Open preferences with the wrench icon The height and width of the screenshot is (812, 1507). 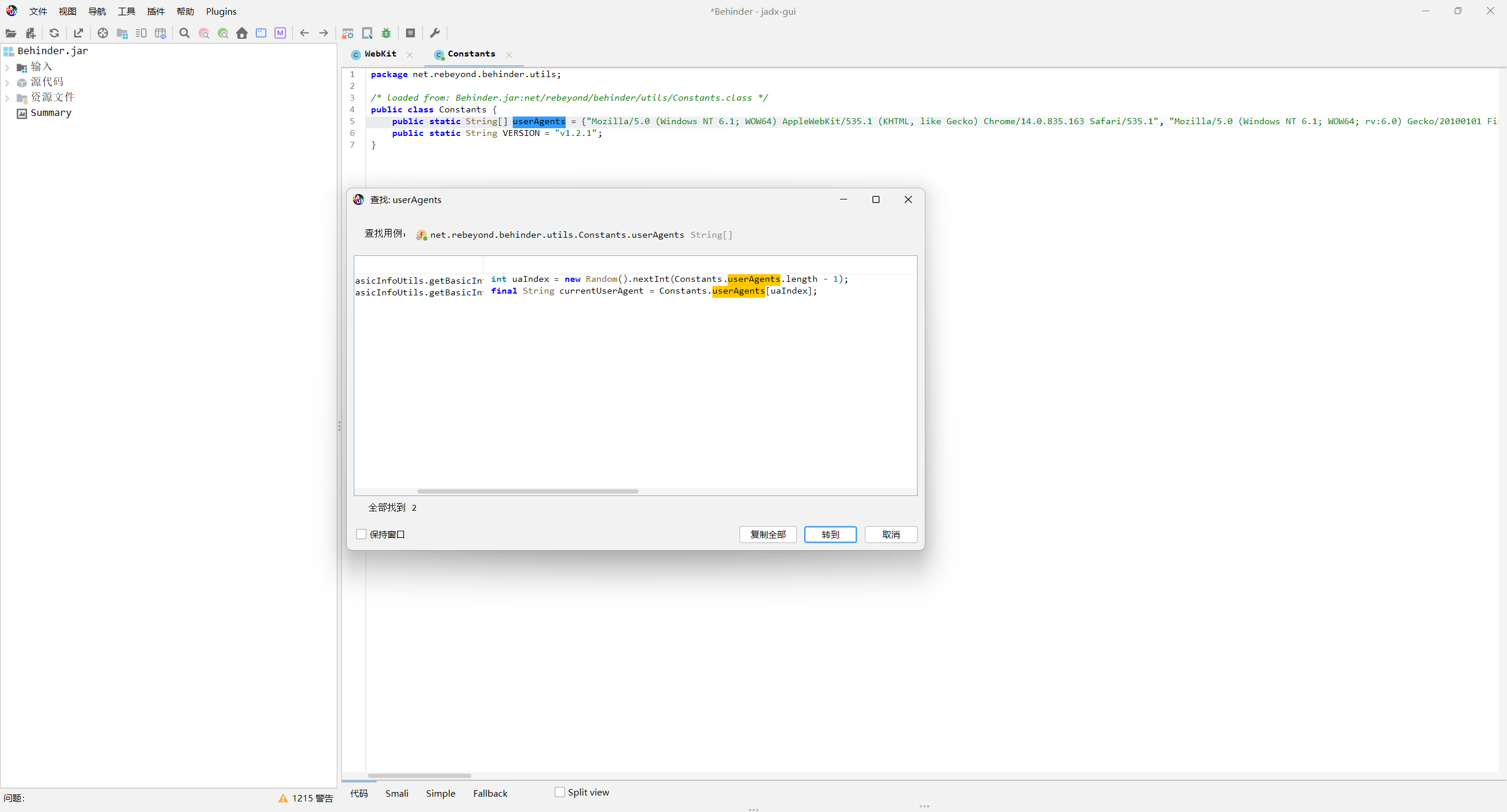435,33
